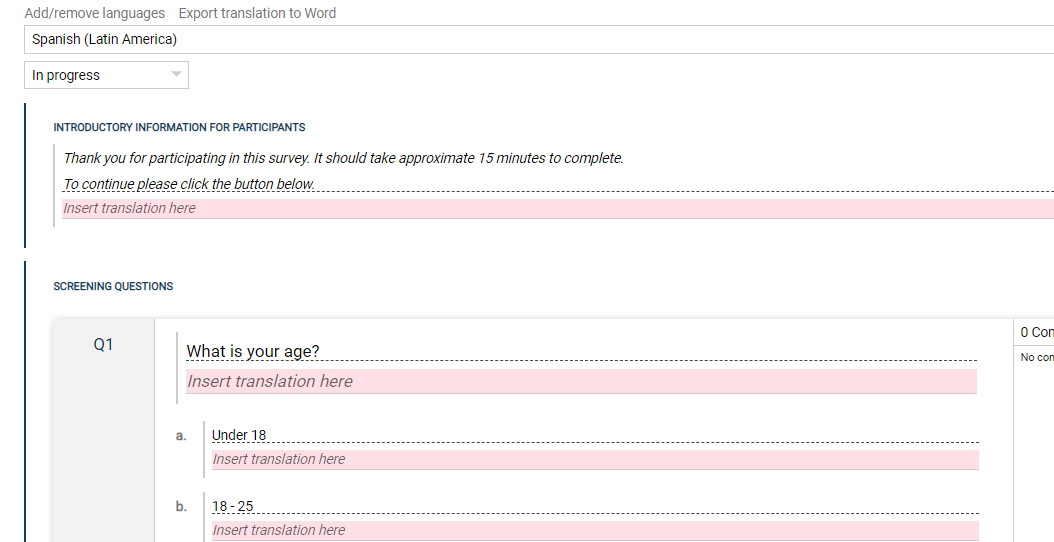Click the "Thank you for participating" source text
The image size is (1054, 542).
[343, 158]
